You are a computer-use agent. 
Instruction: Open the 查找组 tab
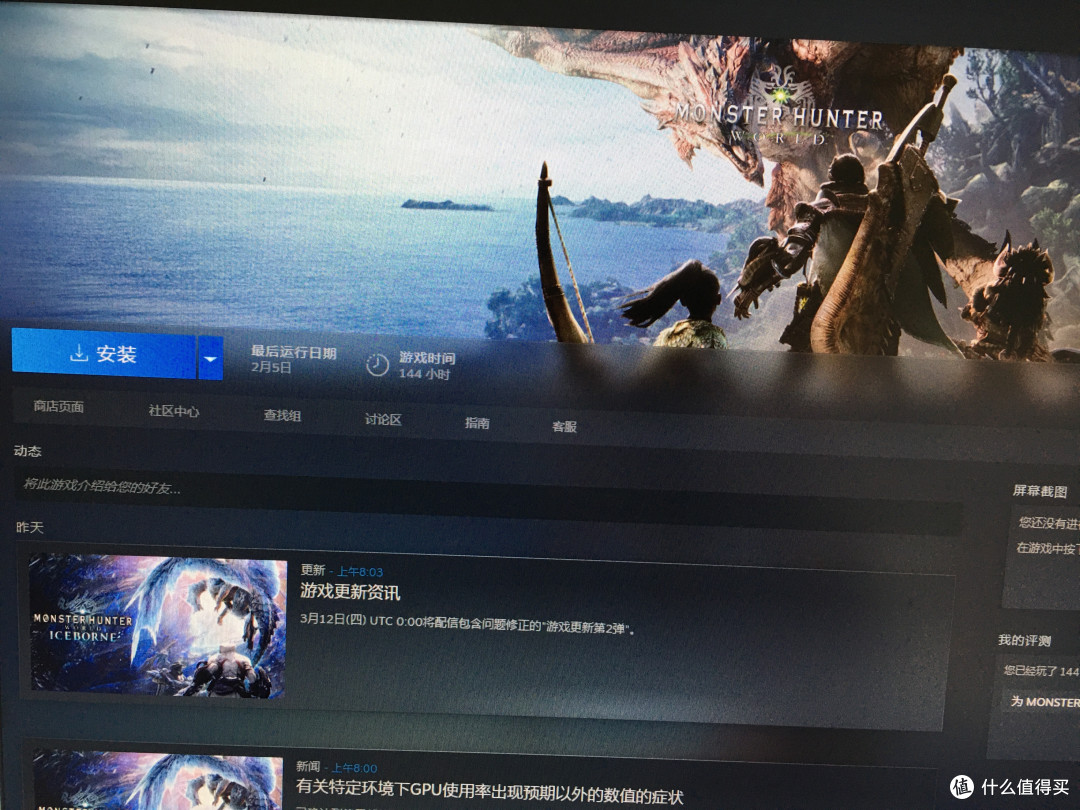(x=282, y=415)
